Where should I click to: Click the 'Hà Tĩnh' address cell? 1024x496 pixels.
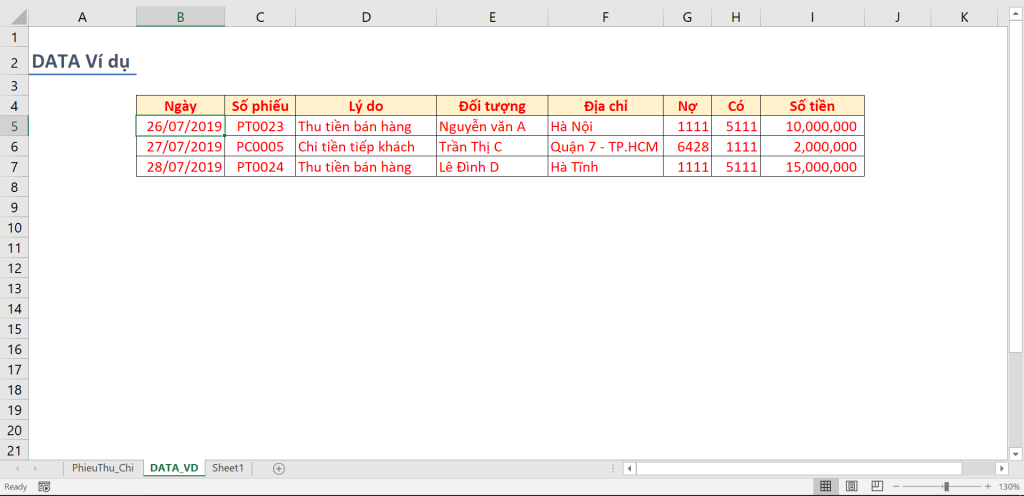click(605, 166)
